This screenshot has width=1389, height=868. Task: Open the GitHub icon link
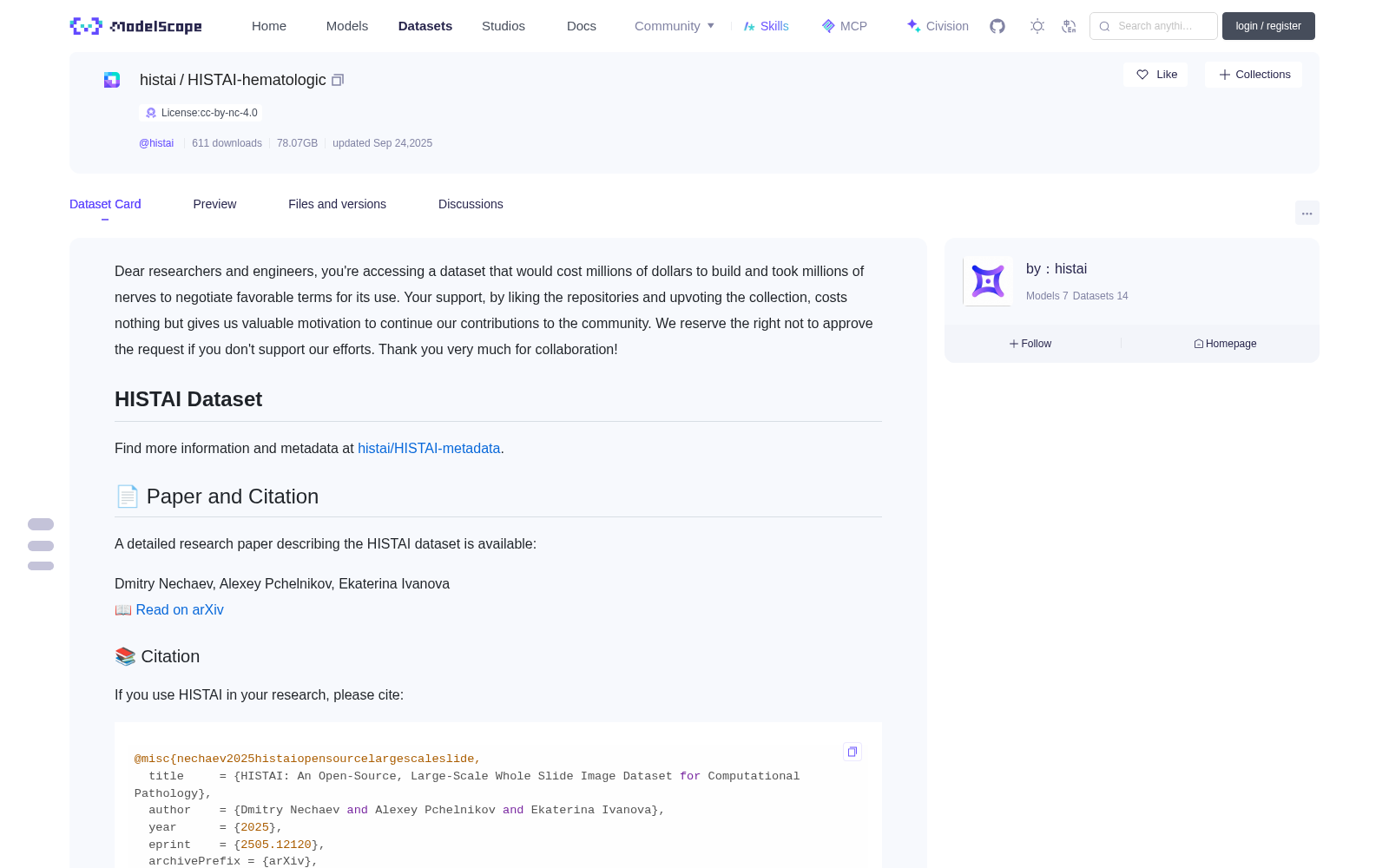click(997, 26)
